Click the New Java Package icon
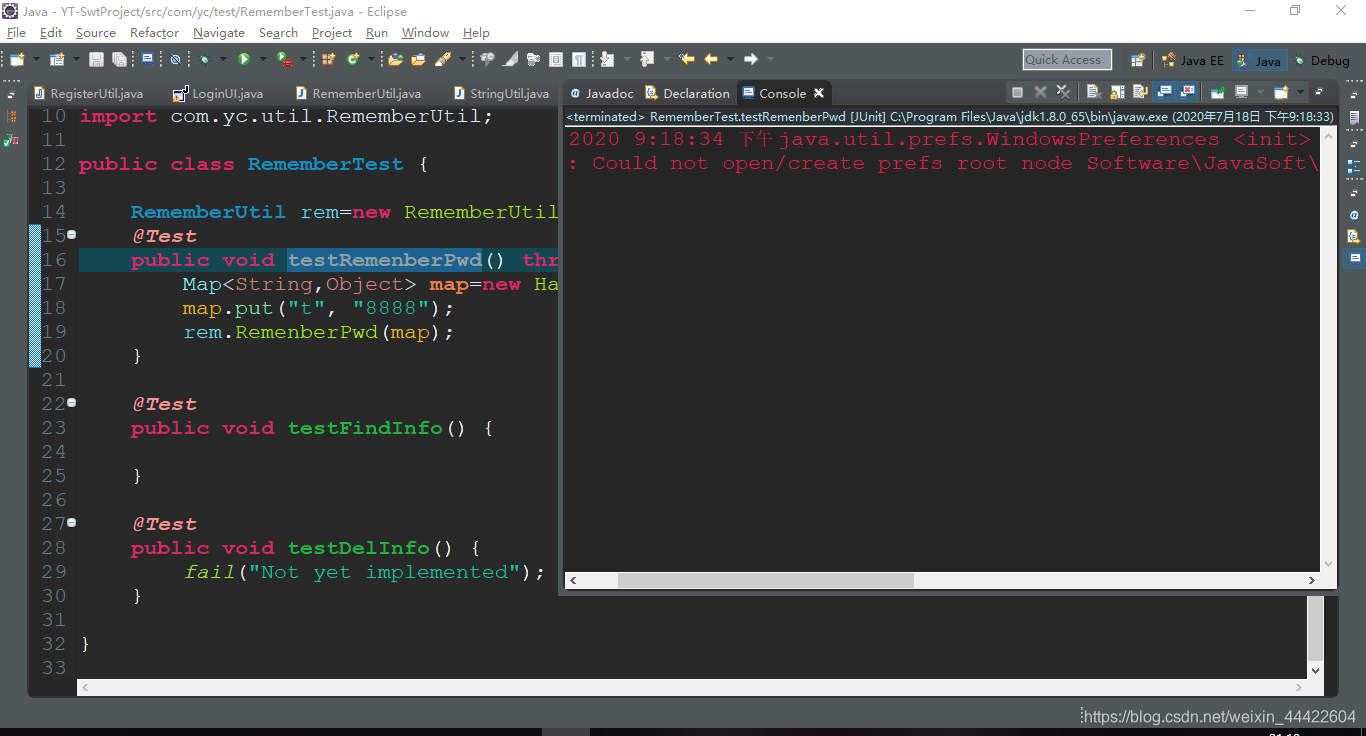 click(328, 59)
